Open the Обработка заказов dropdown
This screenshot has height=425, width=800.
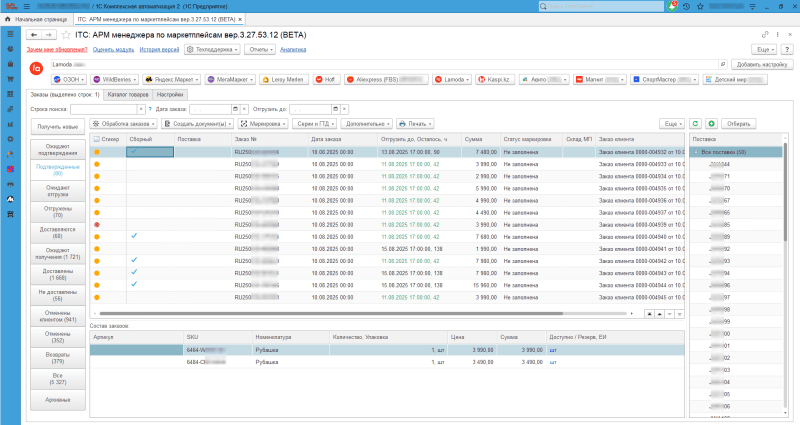(x=122, y=123)
